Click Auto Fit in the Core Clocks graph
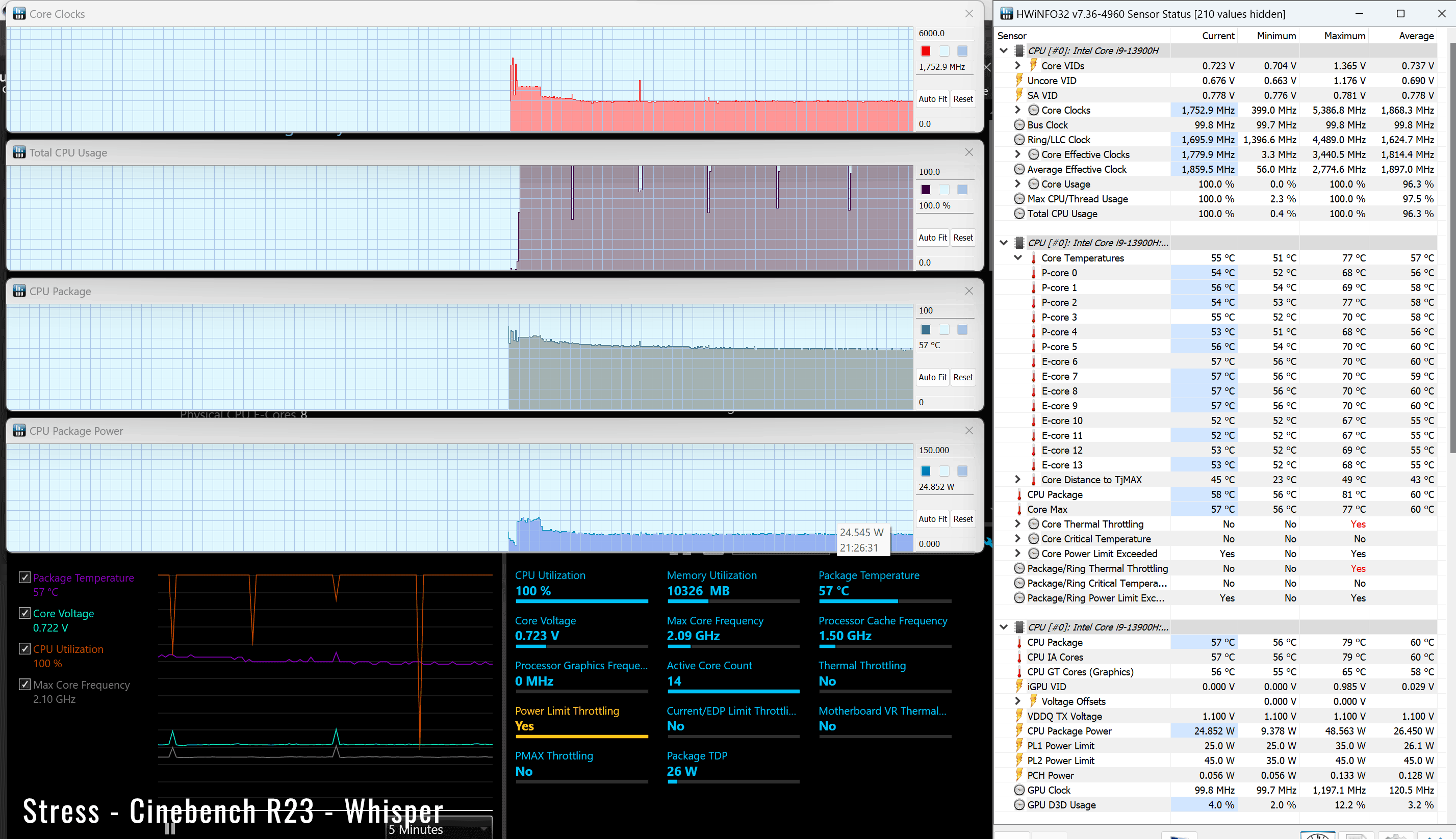Image resolution: width=1456 pixels, height=839 pixels. (x=933, y=98)
